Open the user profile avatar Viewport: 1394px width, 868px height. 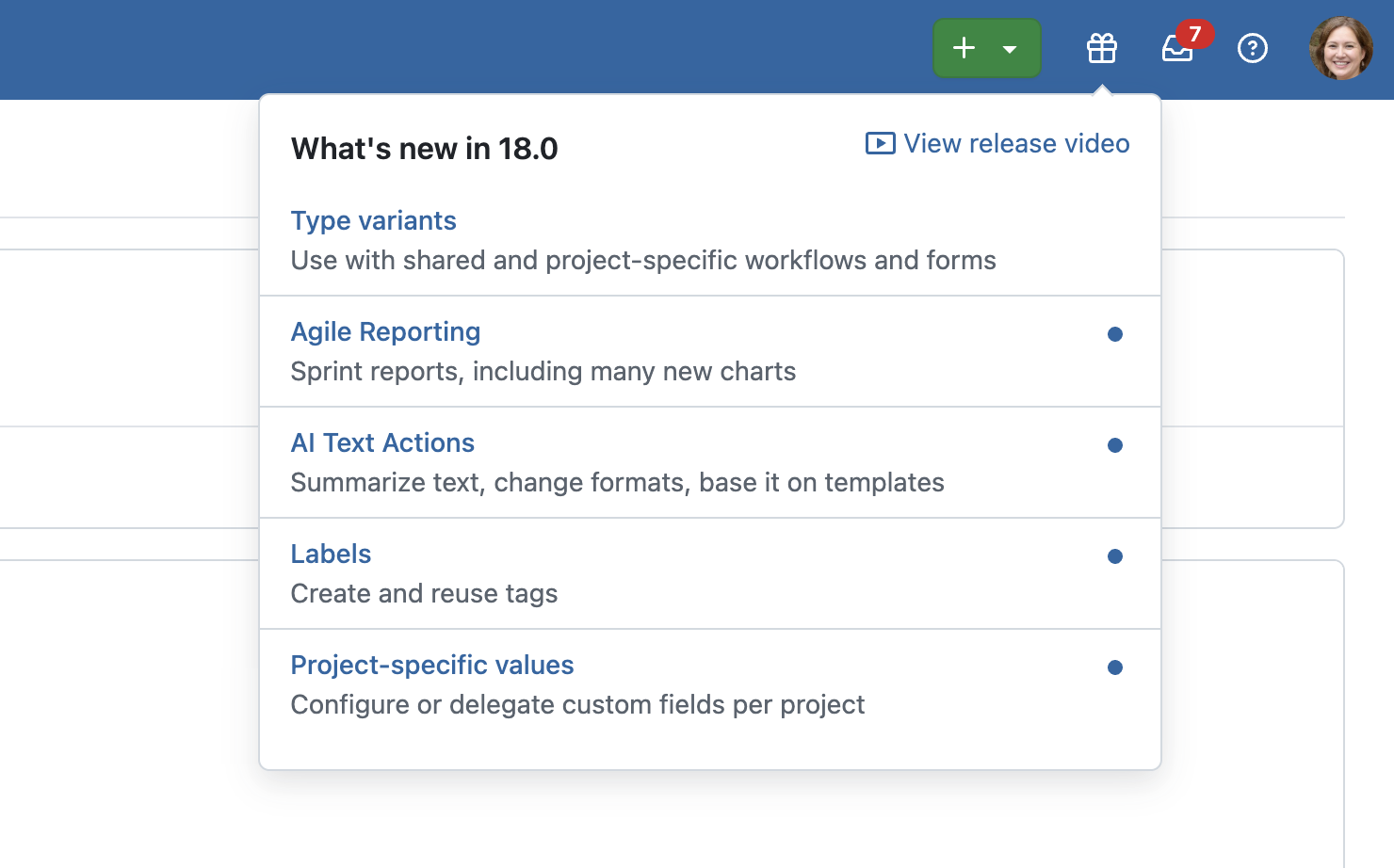(x=1341, y=48)
